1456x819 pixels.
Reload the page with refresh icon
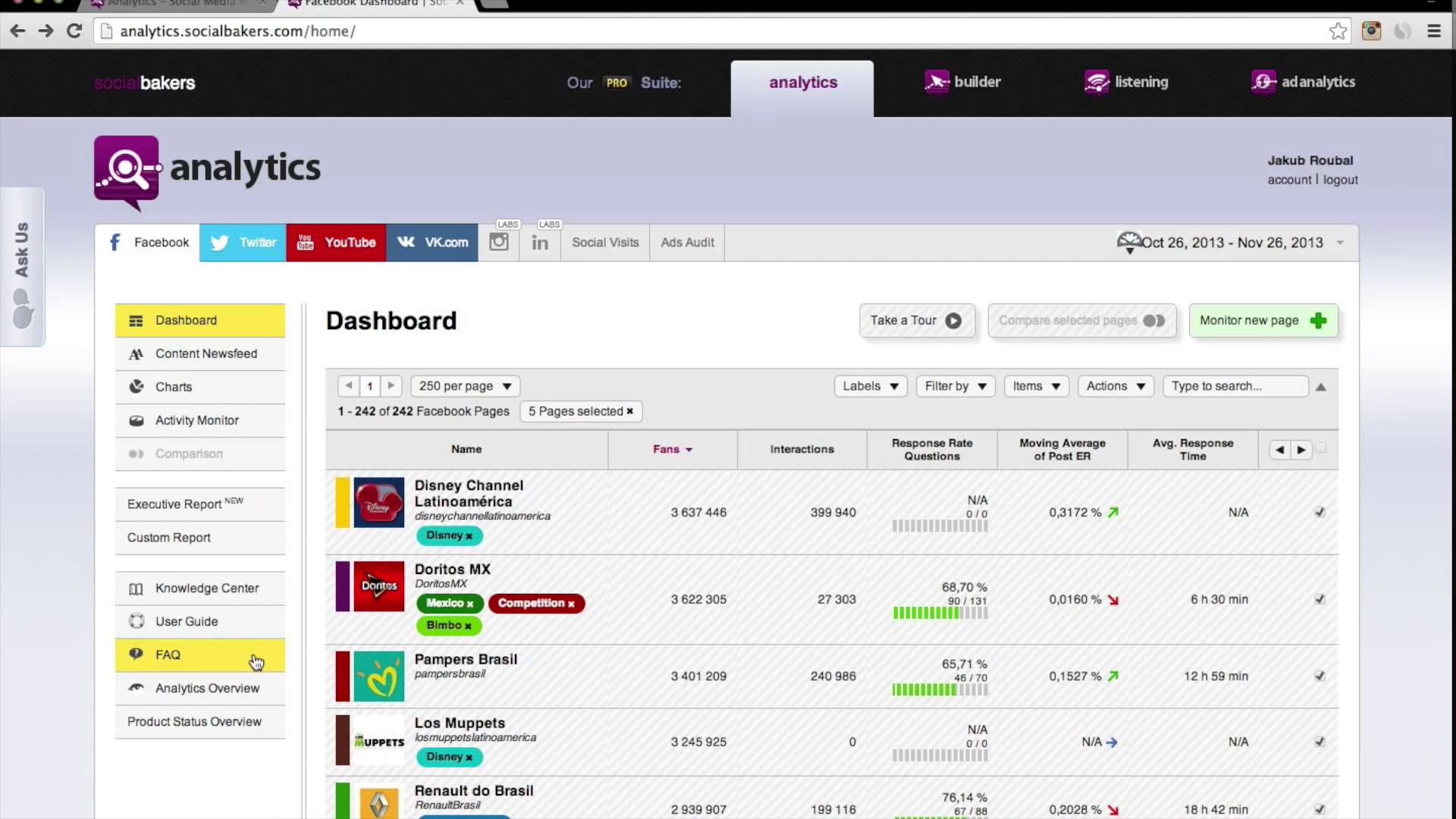tap(74, 31)
